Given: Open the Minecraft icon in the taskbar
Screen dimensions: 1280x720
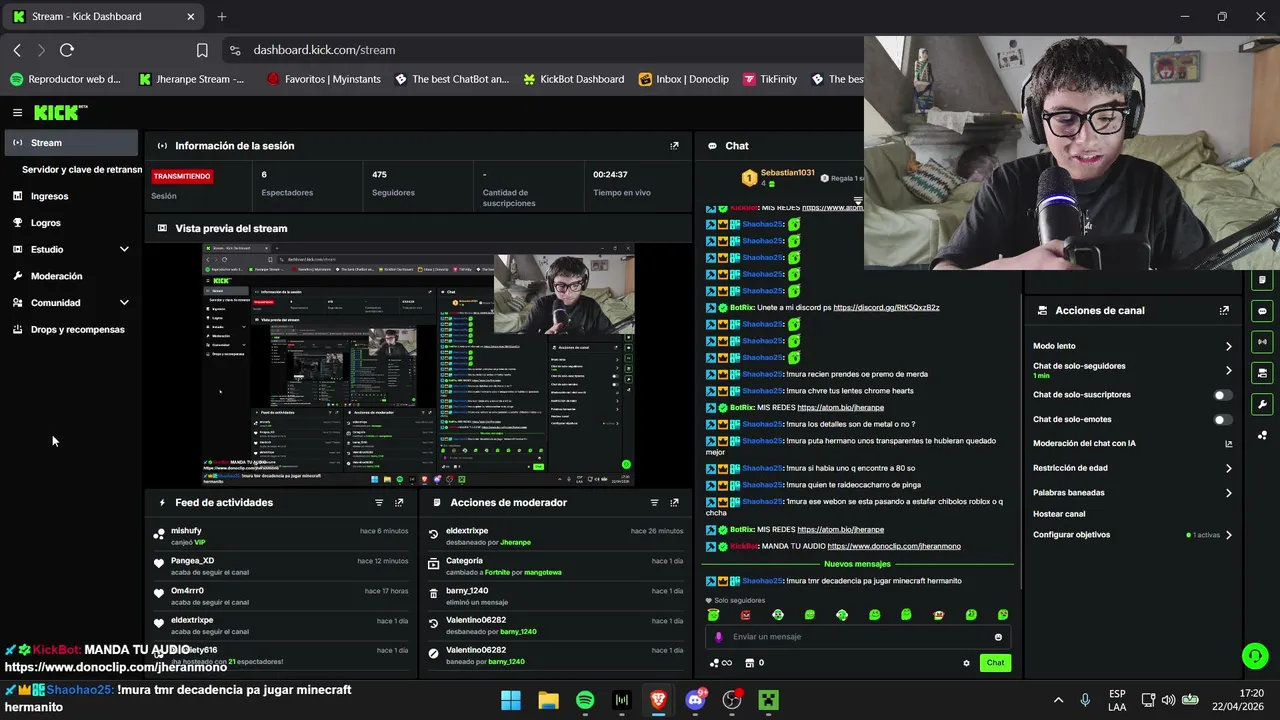Looking at the screenshot, I should pos(768,700).
